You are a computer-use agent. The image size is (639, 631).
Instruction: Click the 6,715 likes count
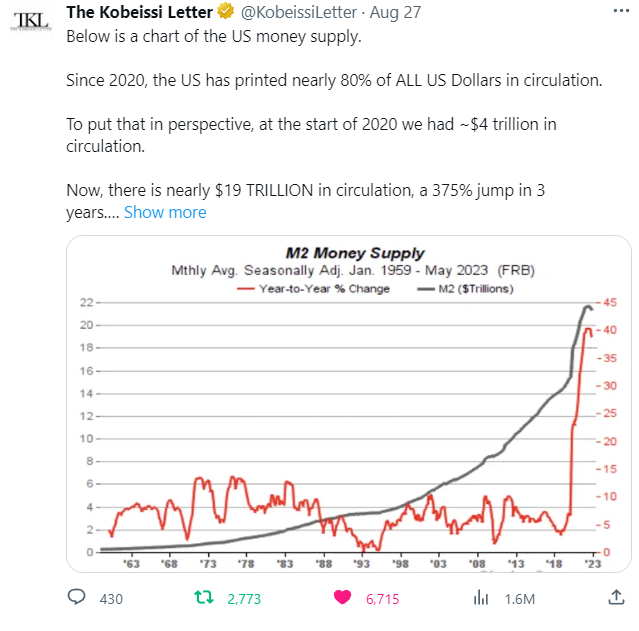(x=383, y=599)
